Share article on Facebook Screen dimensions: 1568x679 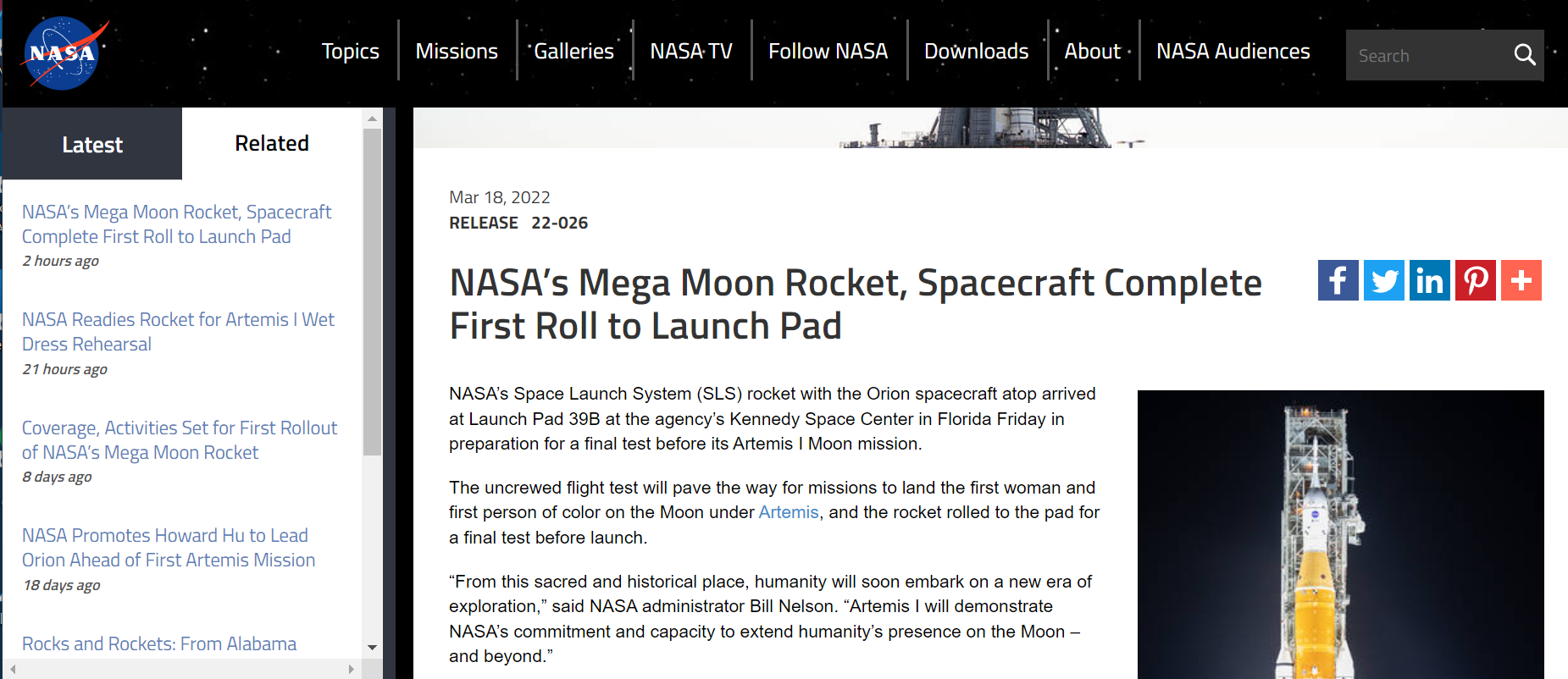point(1338,280)
